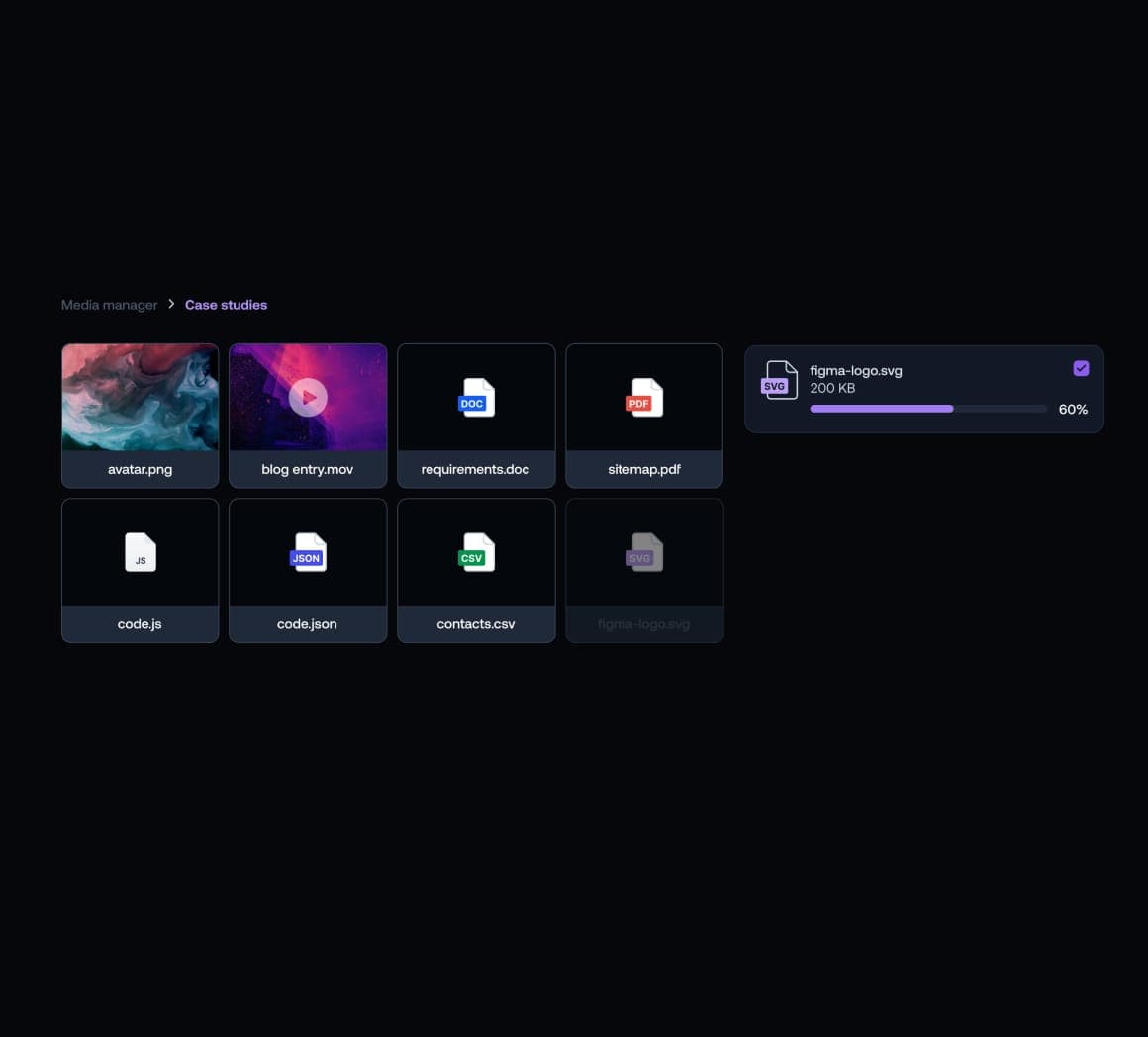This screenshot has width=1148, height=1037.
Task: Click the JSON icon on code.json
Action: click(307, 552)
